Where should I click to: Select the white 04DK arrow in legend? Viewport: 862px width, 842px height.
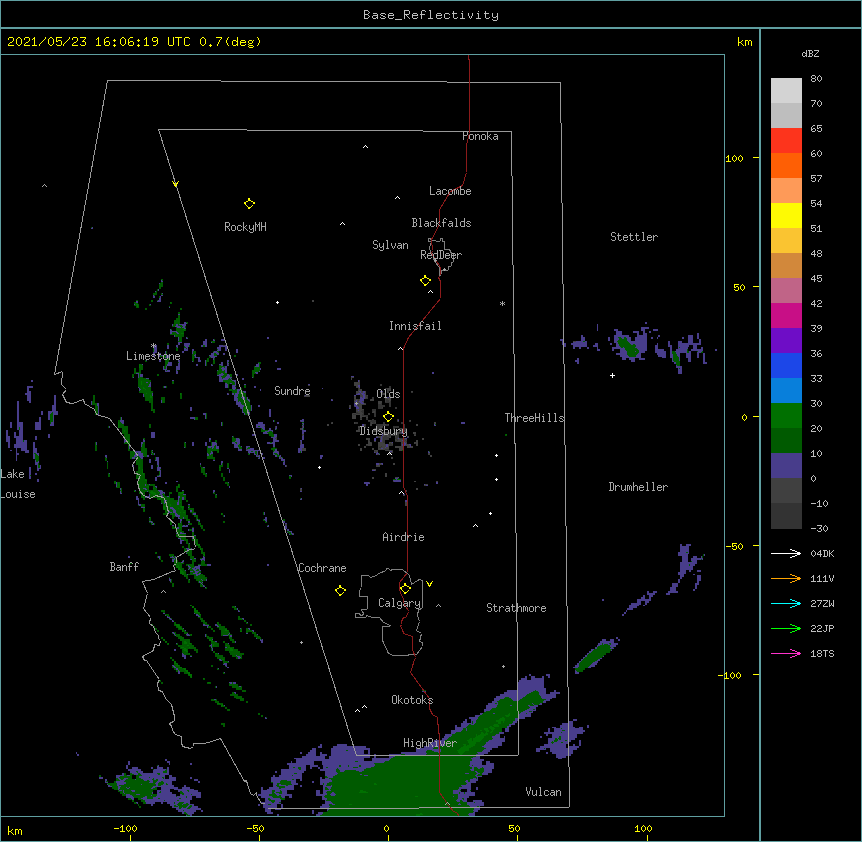tap(786, 553)
